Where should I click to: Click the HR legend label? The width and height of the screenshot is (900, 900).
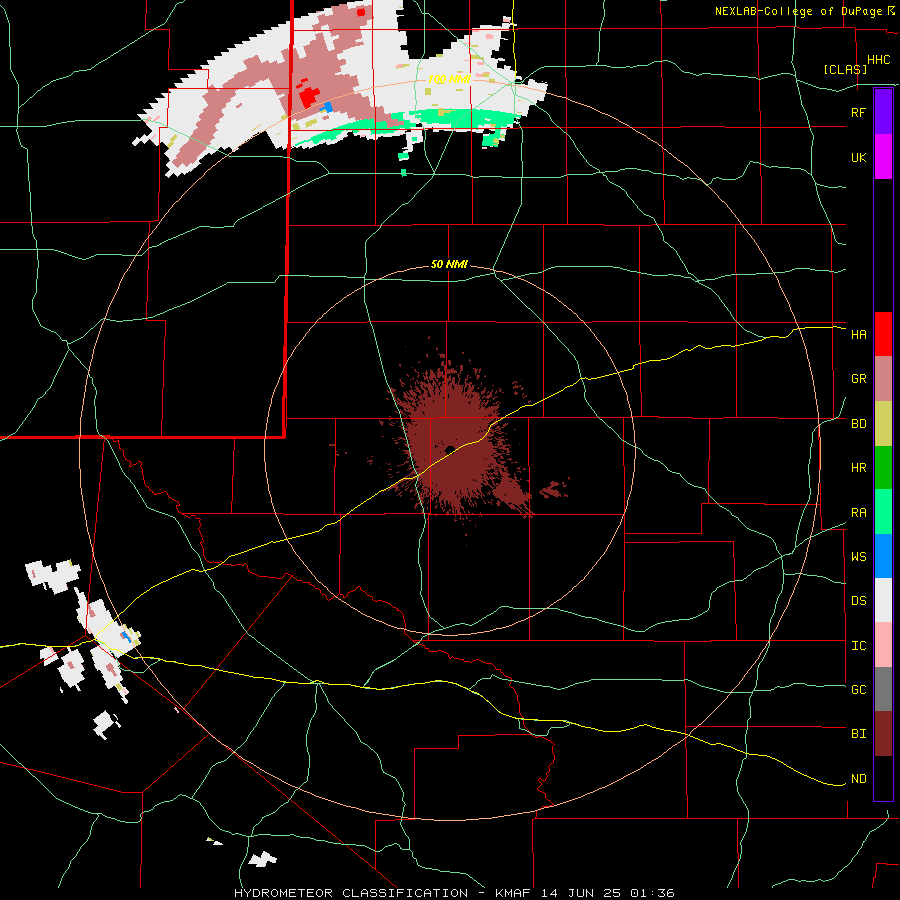tap(858, 468)
